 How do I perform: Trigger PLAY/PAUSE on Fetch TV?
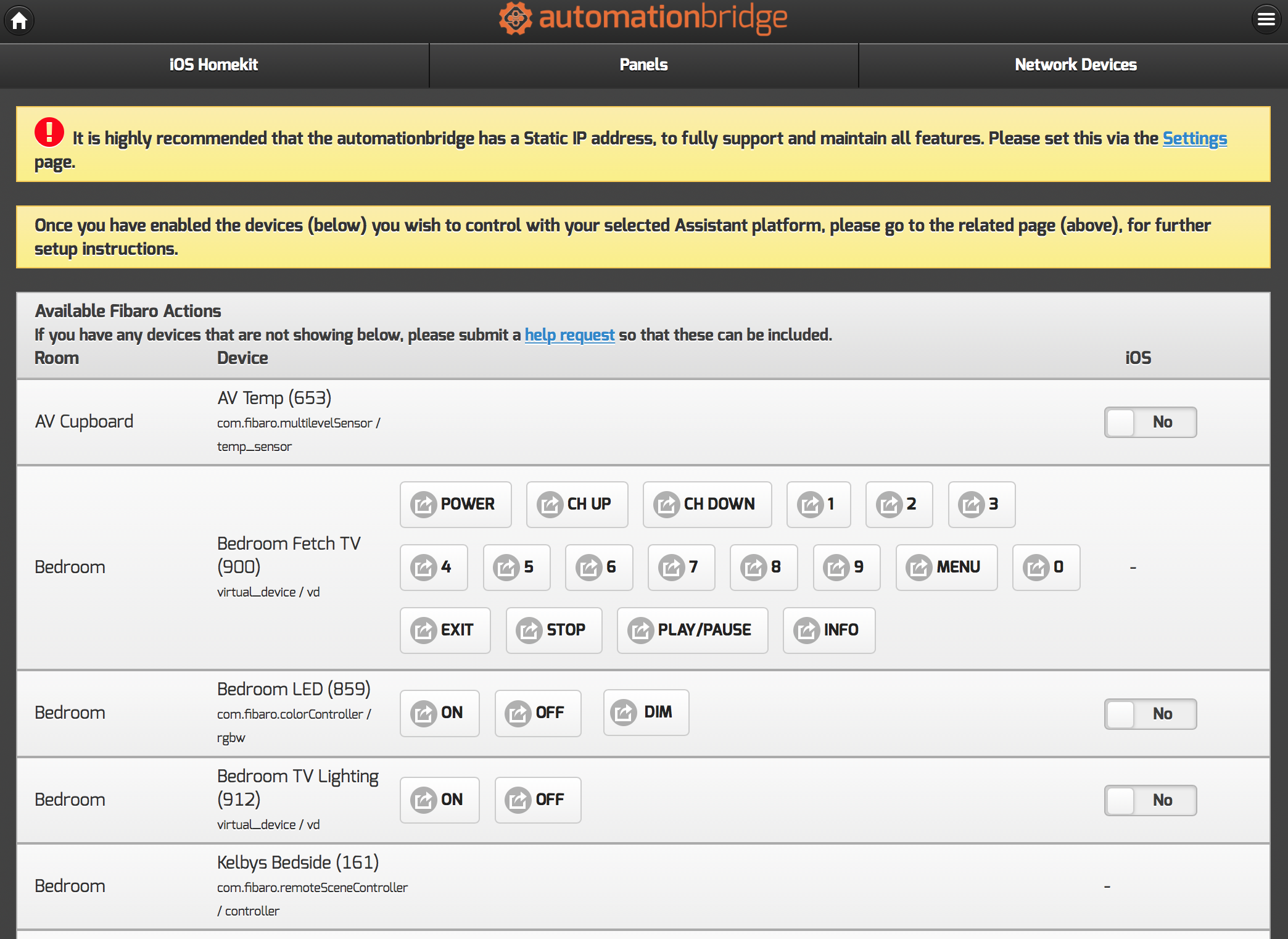[x=692, y=631]
